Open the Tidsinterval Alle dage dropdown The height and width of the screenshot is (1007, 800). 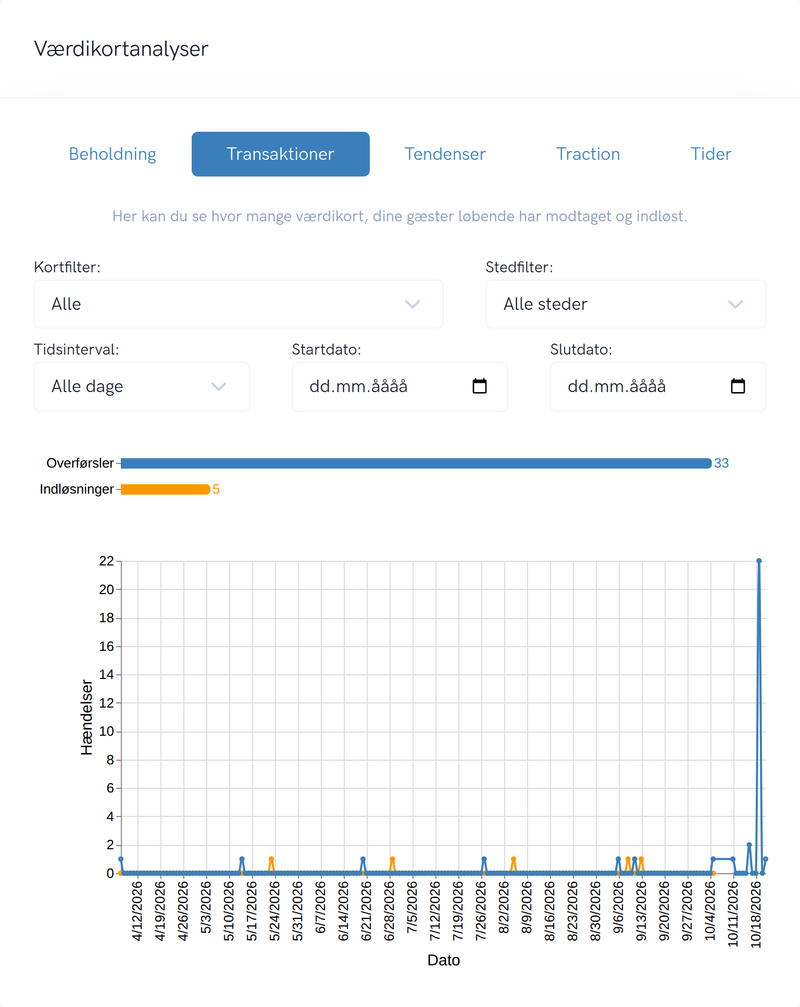click(141, 387)
